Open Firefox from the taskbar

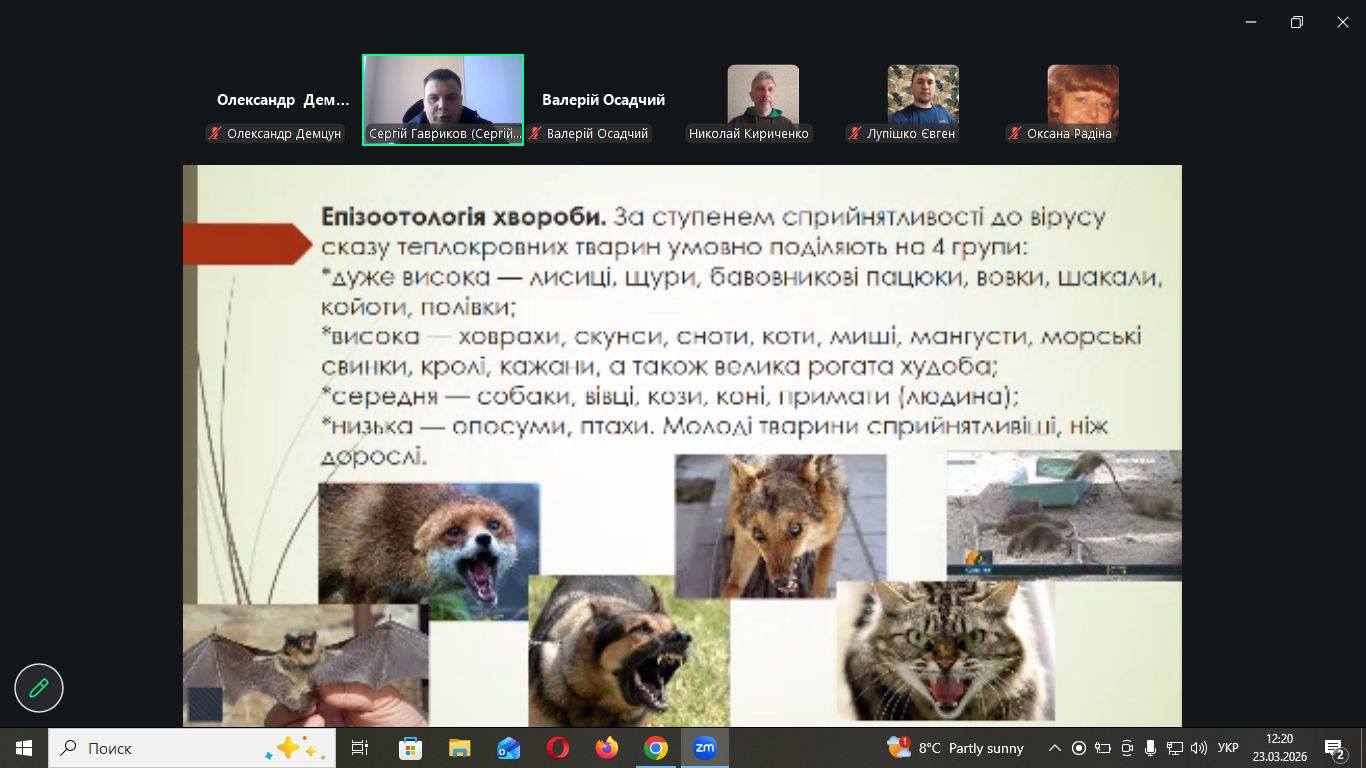coord(607,748)
